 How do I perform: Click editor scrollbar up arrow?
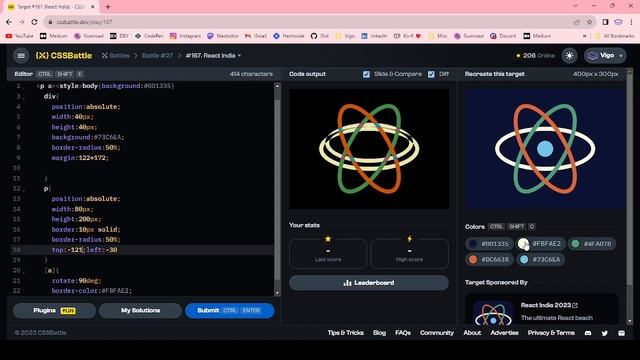pyautogui.click(x=278, y=86)
